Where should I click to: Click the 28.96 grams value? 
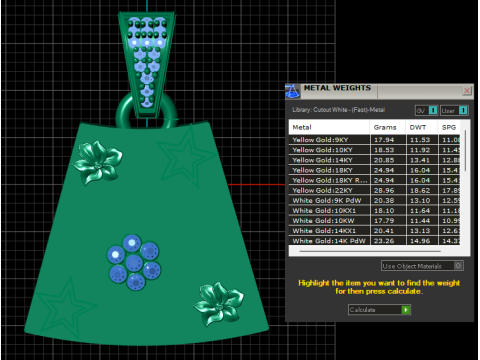point(384,190)
